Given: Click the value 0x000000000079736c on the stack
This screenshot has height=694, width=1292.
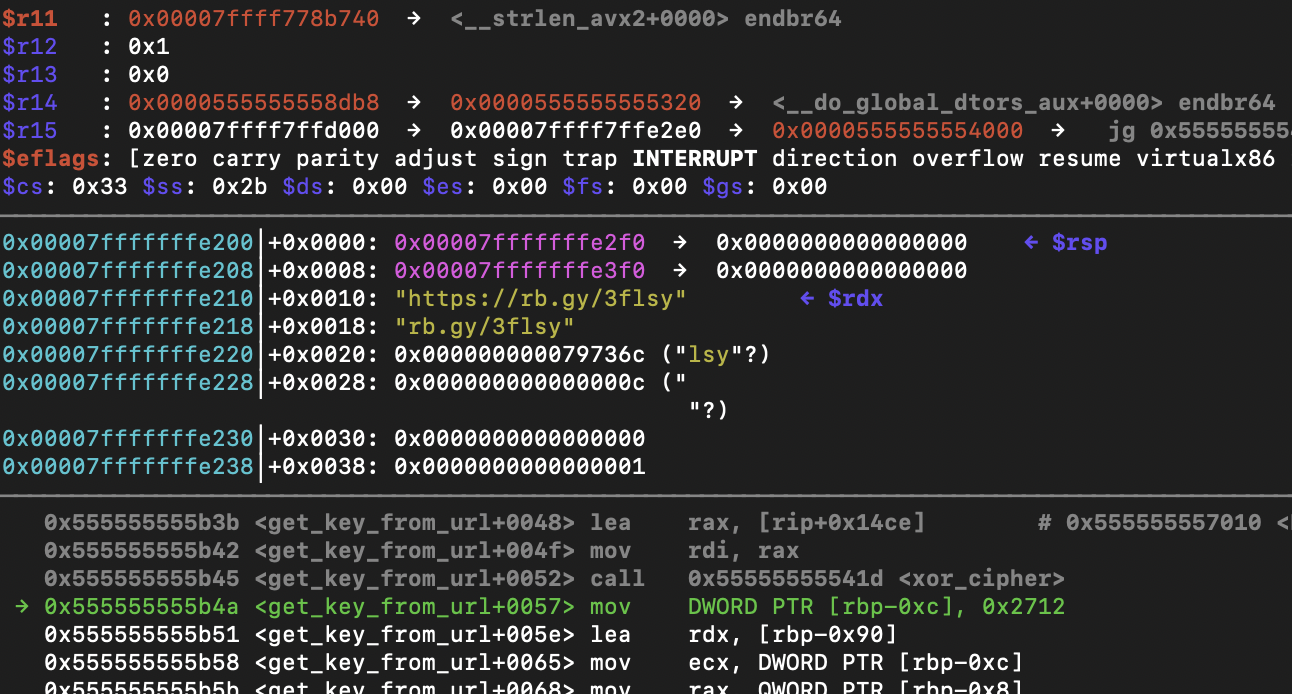Looking at the screenshot, I should (520, 355).
